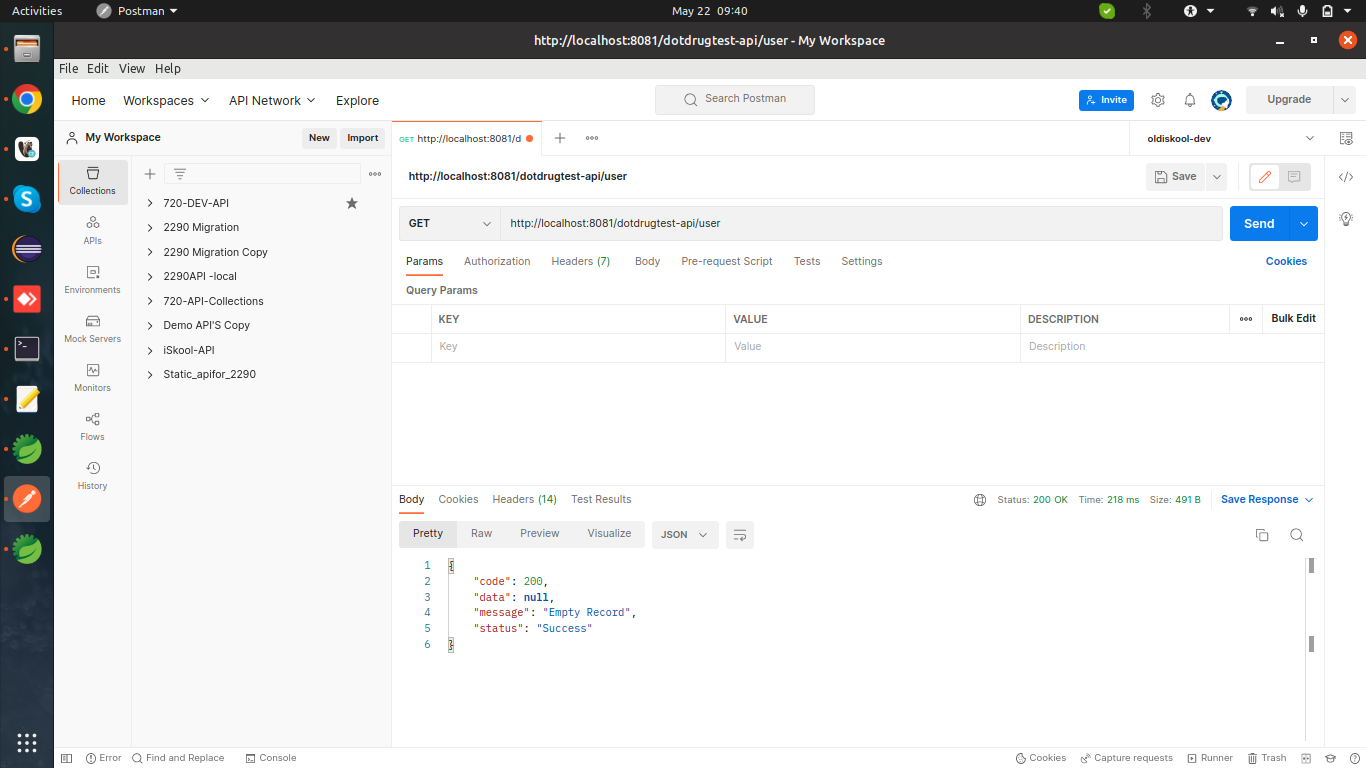This screenshot has height=768, width=1366.
Task: Open the GET method dropdown
Action: point(450,224)
